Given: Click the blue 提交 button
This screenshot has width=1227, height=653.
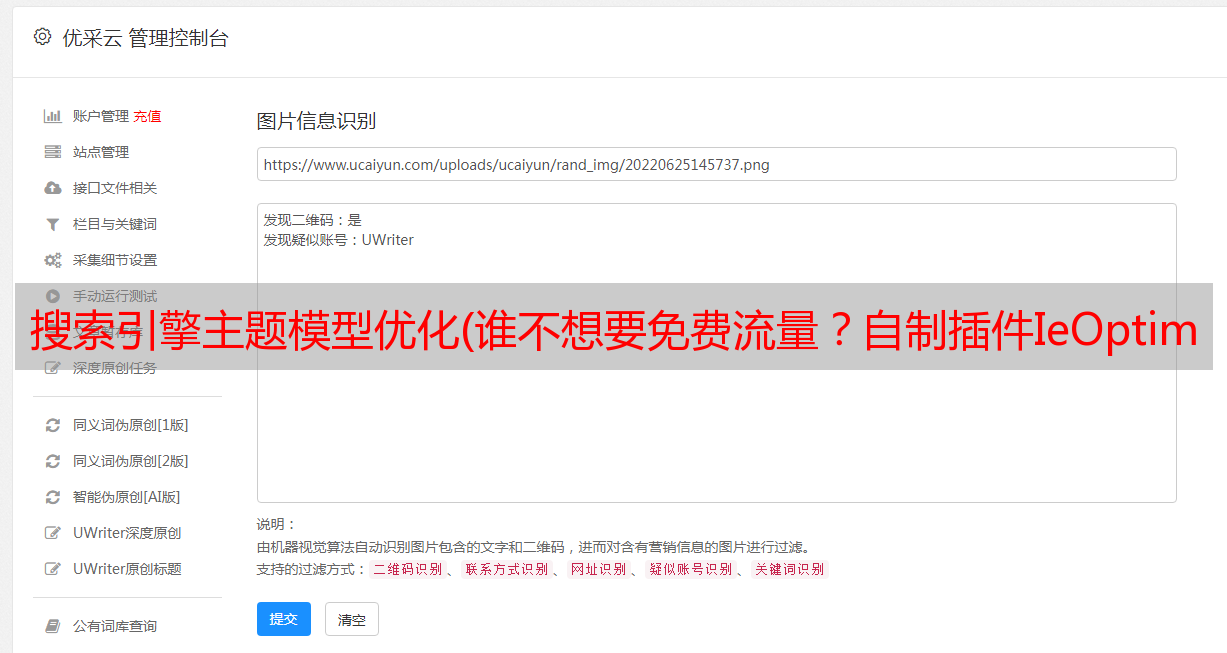Looking at the screenshot, I should click(284, 619).
